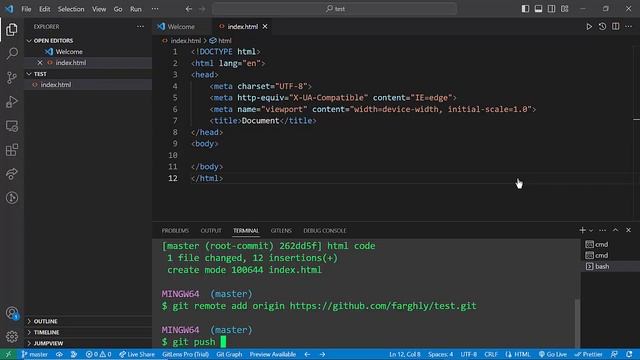Open Extensions view in activity bar
Viewport: 640px width, 360px height.
pos(12,150)
